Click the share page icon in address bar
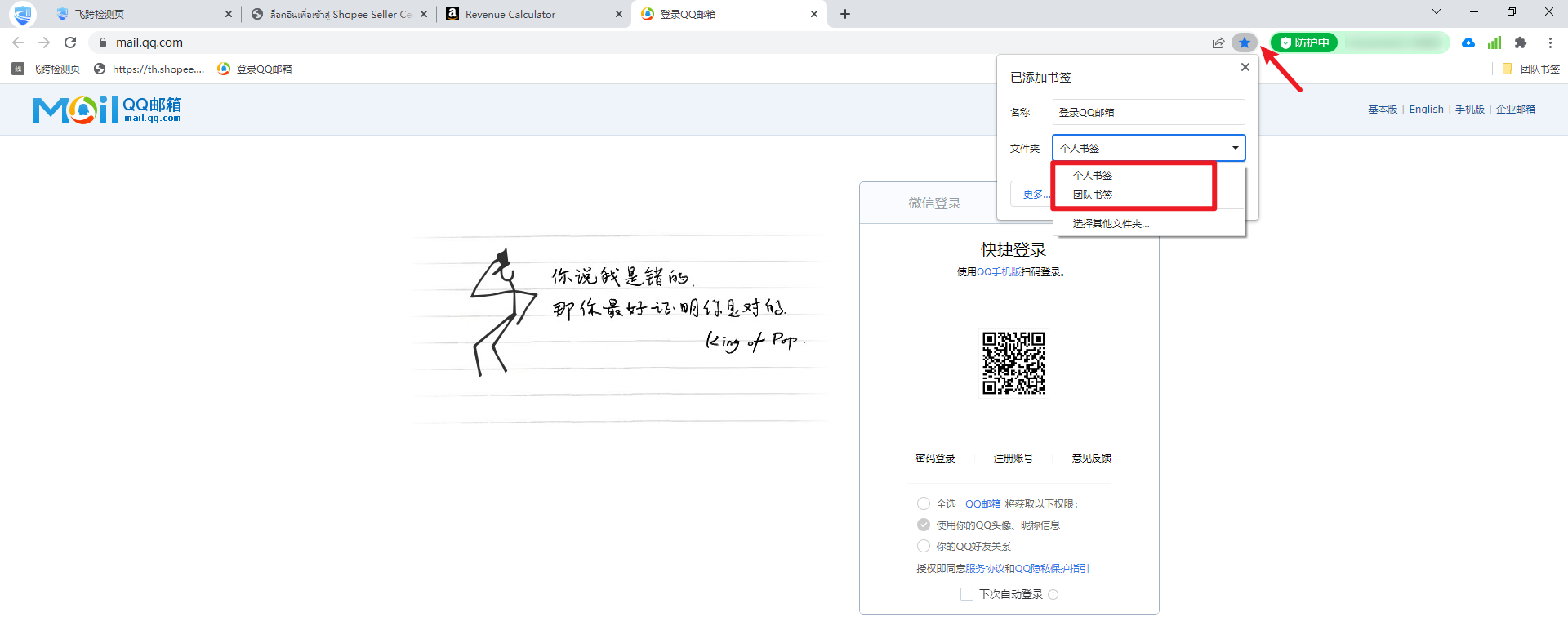Viewport: 1568px width, 635px height. [x=1218, y=42]
